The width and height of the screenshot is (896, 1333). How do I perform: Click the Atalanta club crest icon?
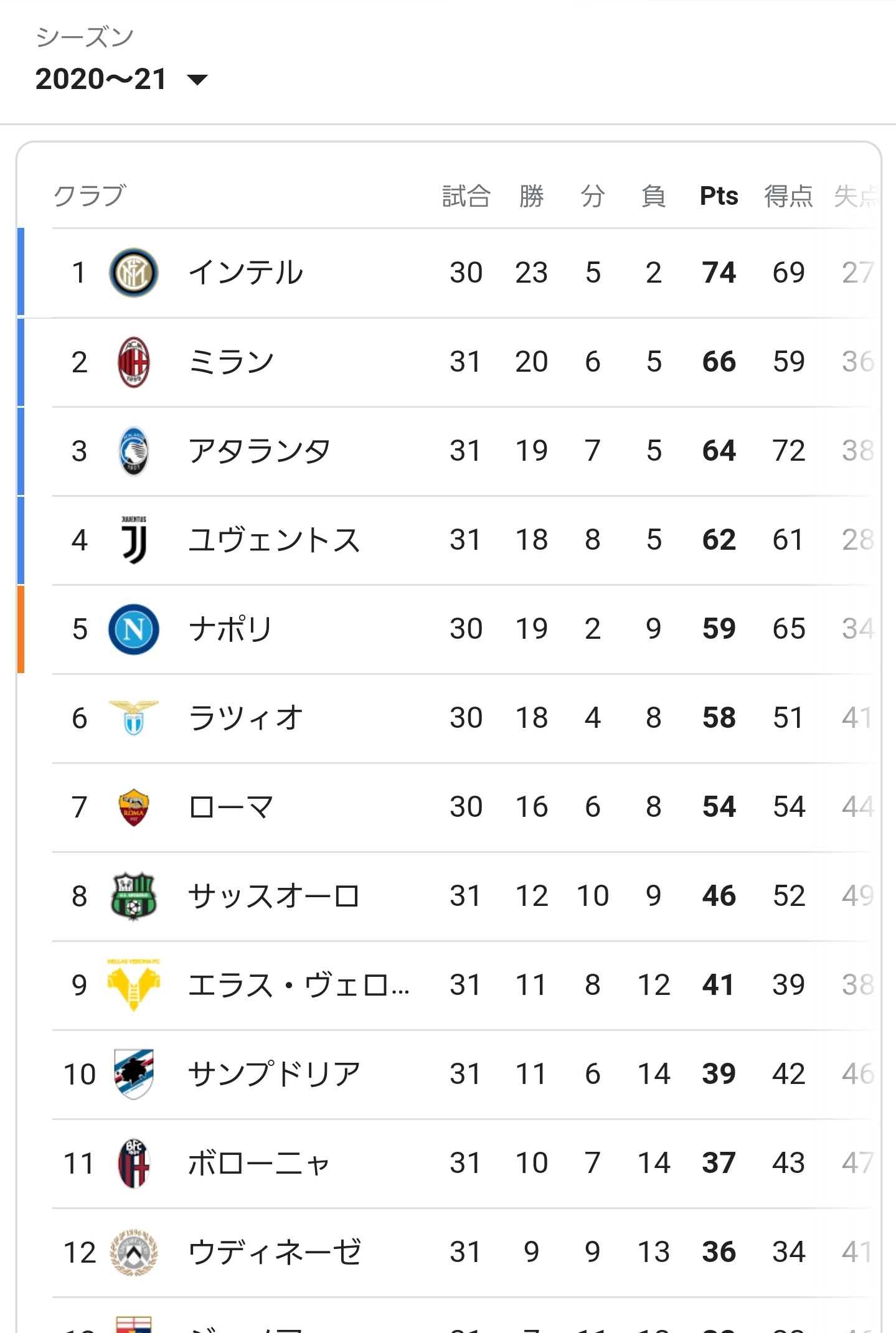[x=133, y=451]
